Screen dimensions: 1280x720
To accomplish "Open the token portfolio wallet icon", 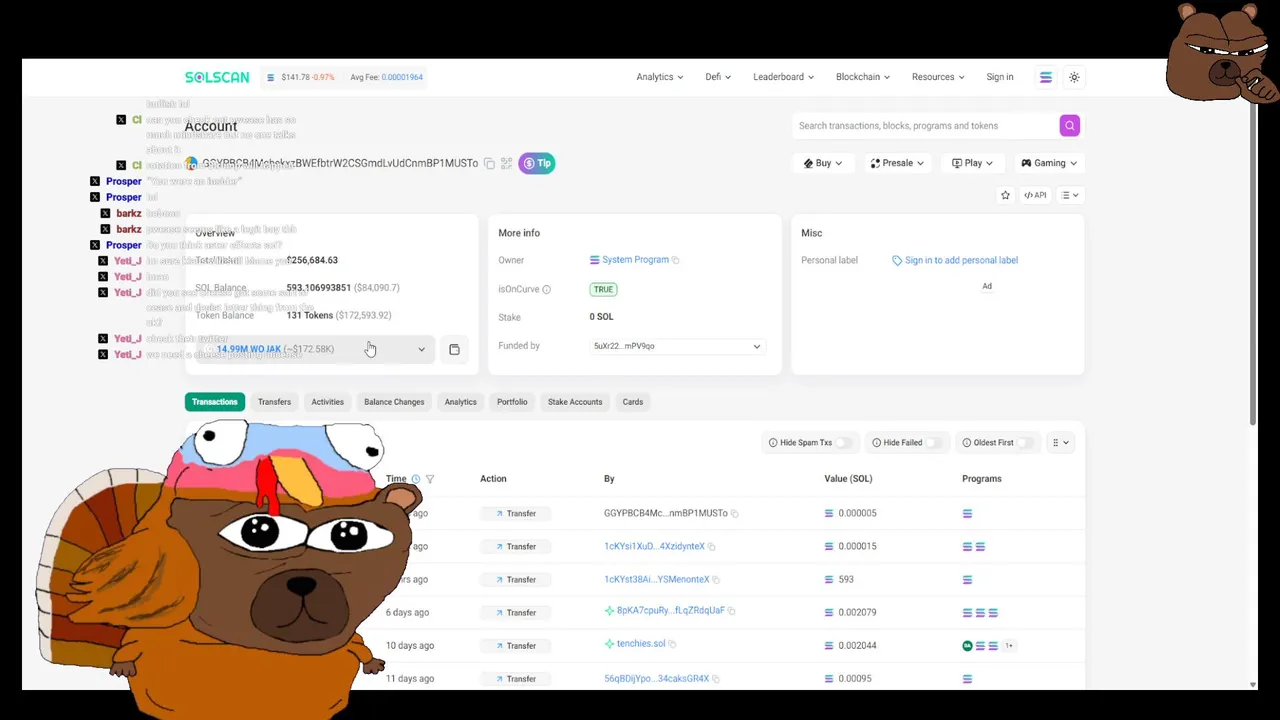I will (x=454, y=350).
